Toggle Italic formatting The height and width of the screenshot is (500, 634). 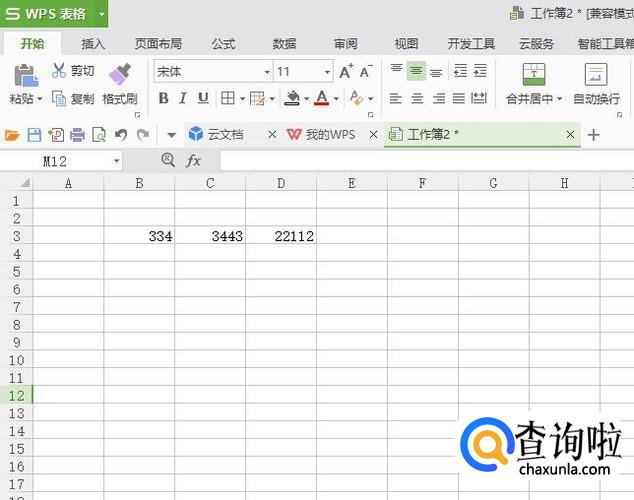tap(183, 98)
